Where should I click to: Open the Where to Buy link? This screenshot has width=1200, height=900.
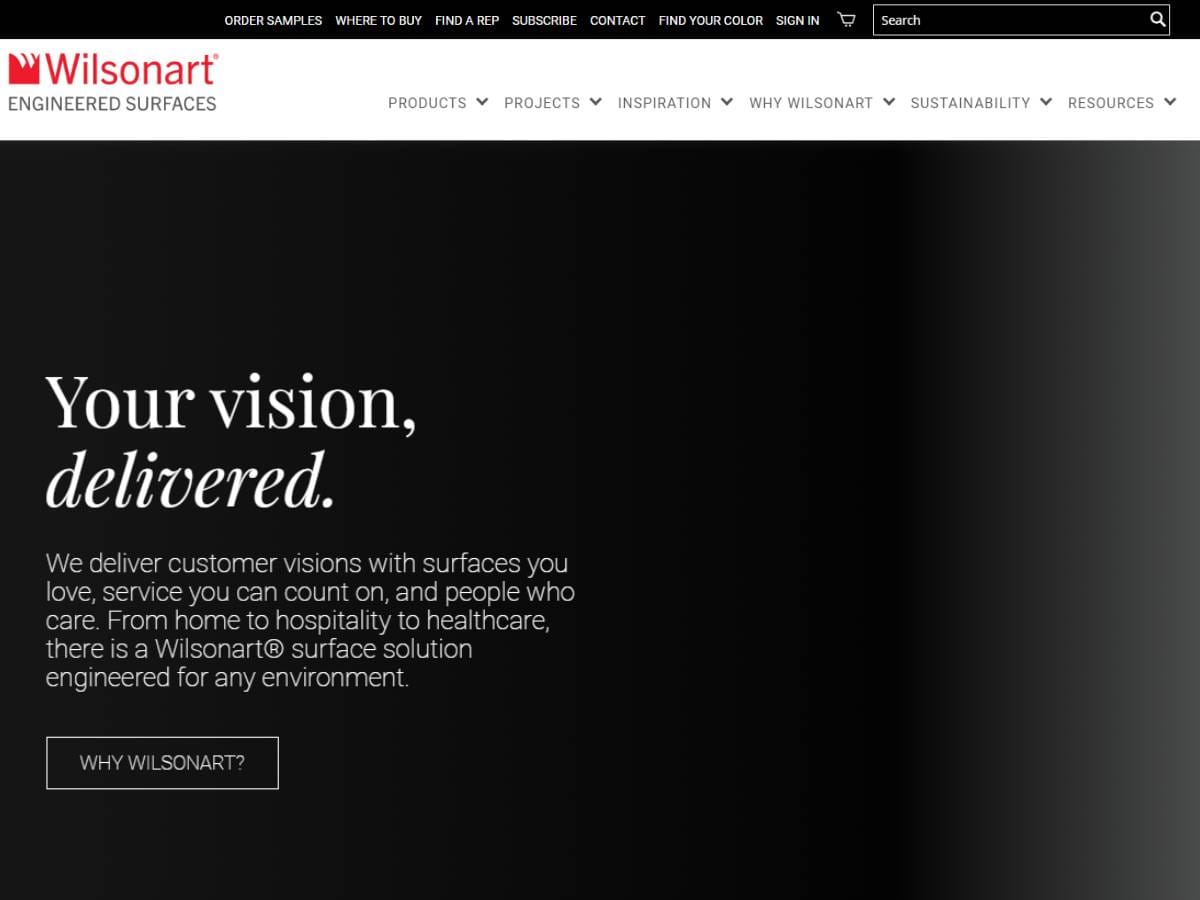tap(378, 20)
